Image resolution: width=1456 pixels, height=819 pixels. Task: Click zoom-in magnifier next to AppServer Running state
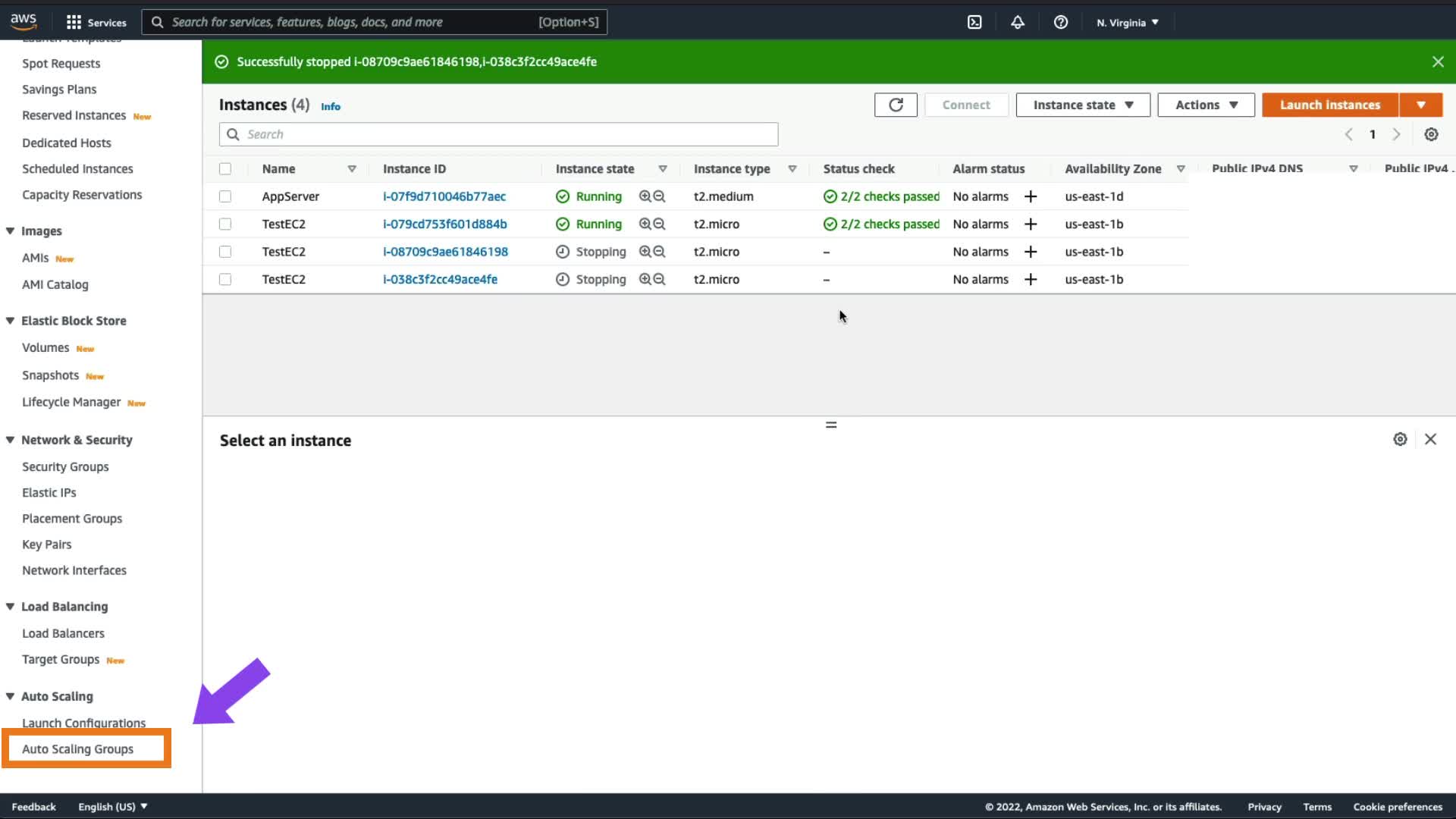tap(645, 196)
